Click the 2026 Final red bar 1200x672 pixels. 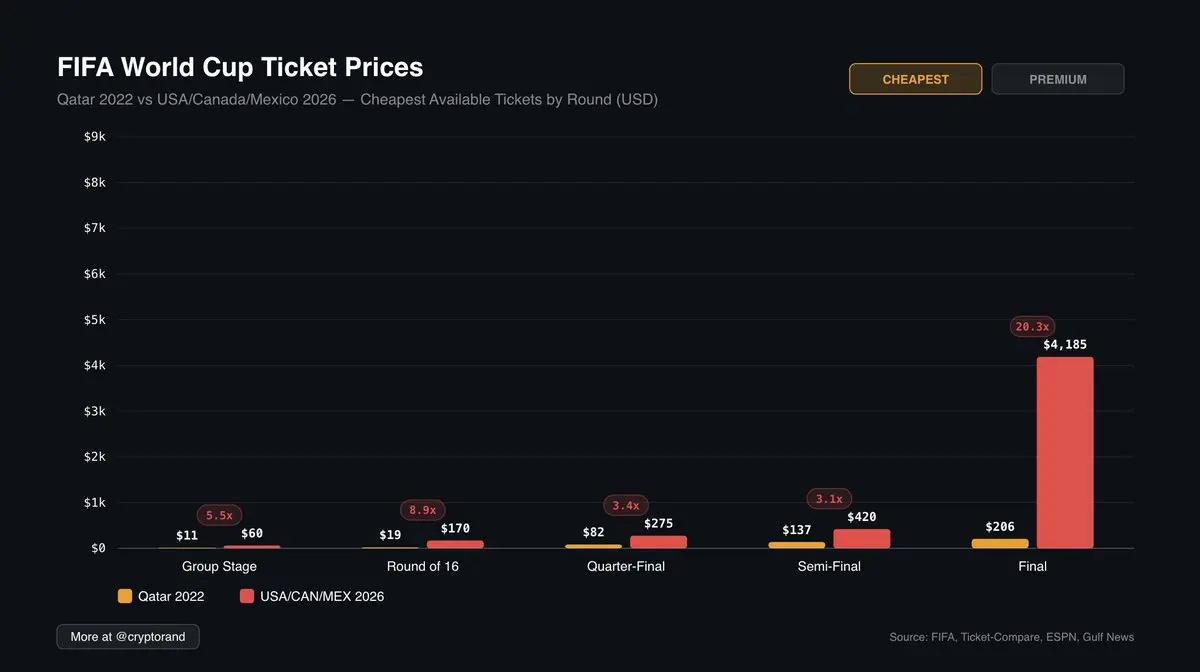tap(1065, 452)
